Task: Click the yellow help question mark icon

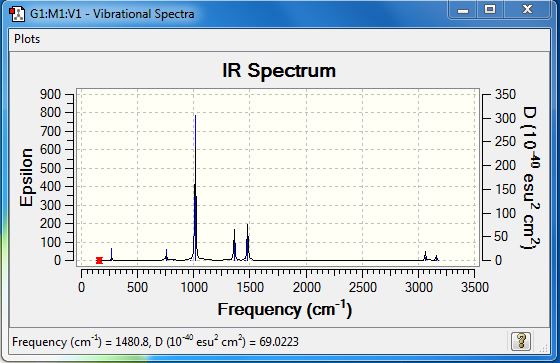Action: coord(521,341)
